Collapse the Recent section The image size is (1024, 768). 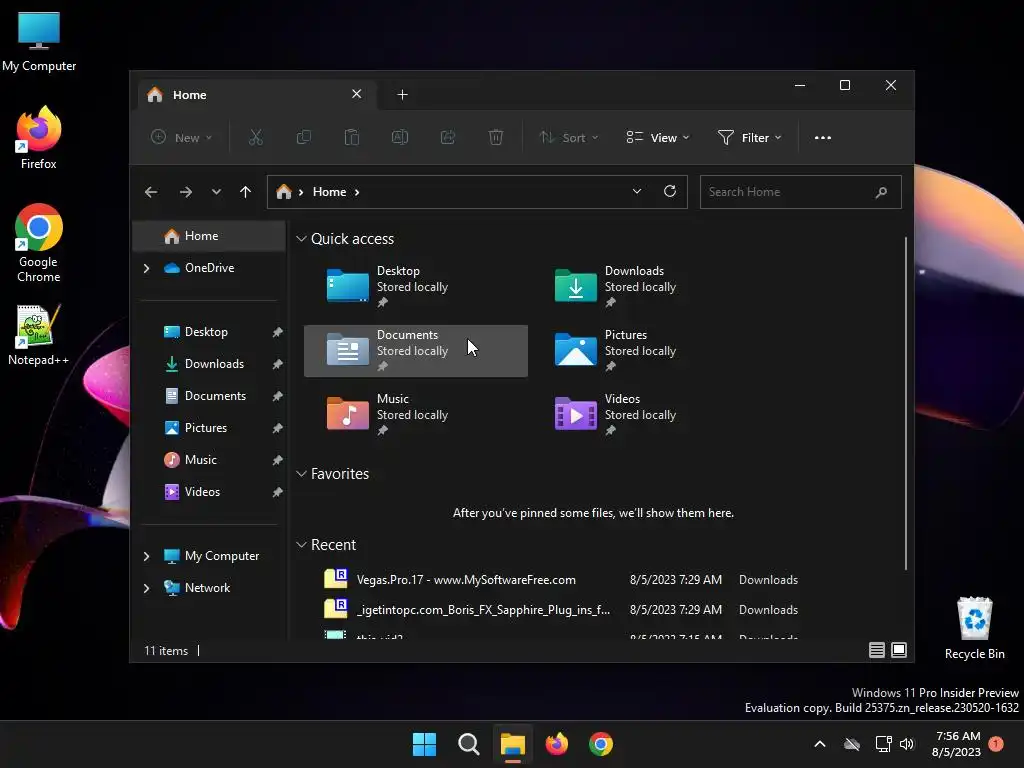pos(301,544)
